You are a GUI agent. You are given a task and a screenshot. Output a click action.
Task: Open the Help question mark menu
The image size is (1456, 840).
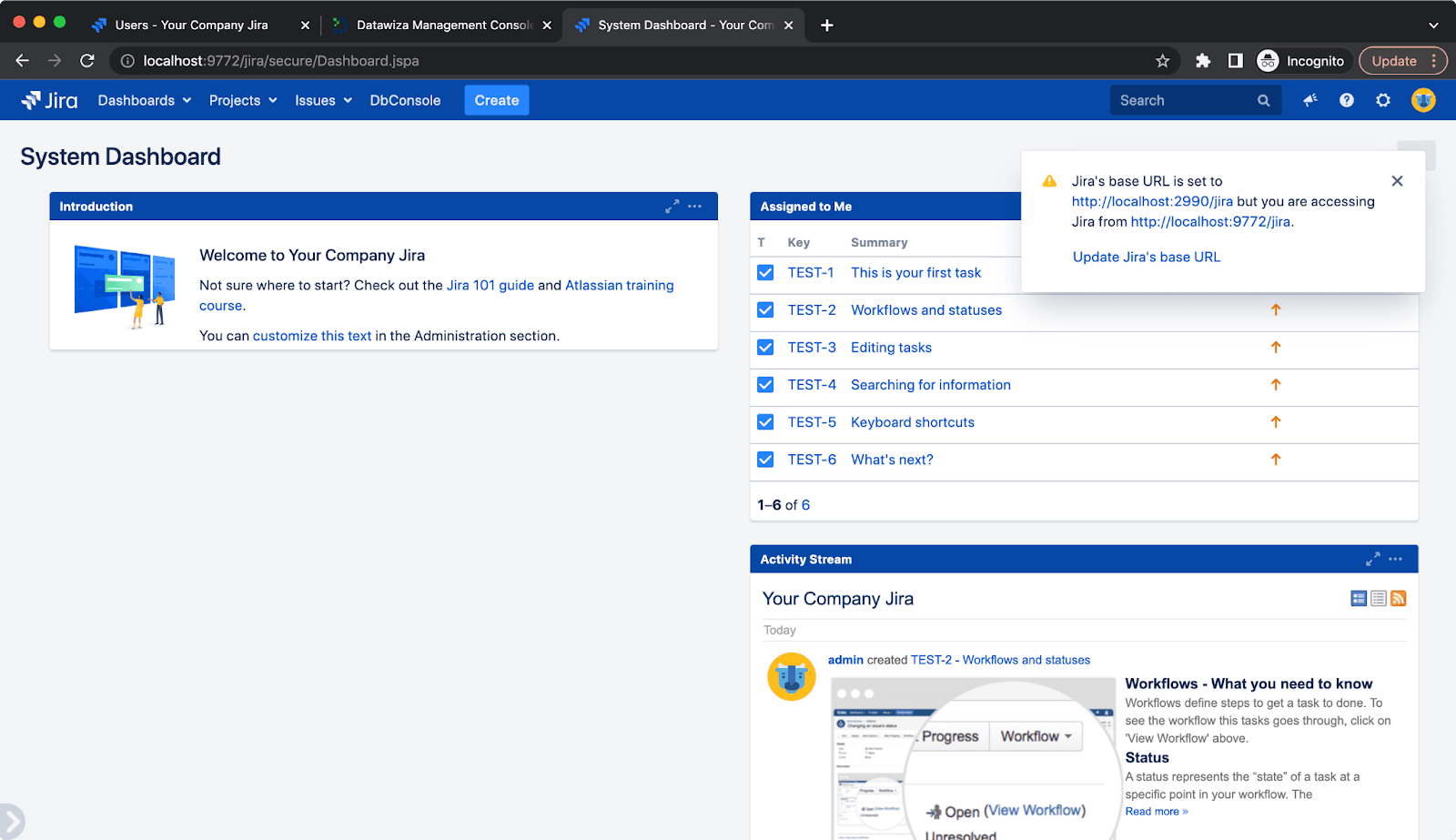click(x=1347, y=100)
